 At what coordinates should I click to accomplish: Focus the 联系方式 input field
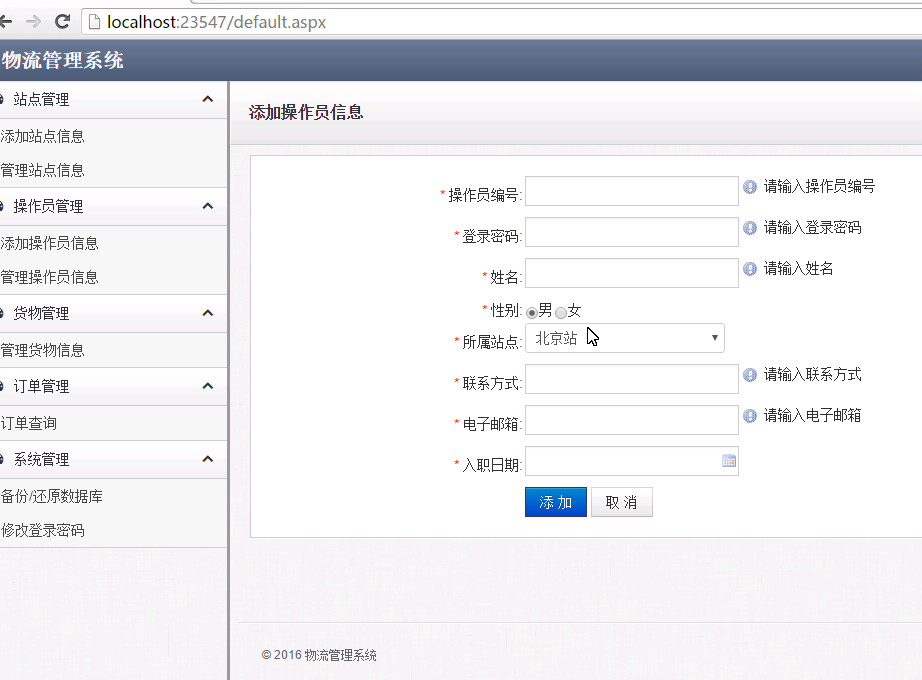(632, 379)
